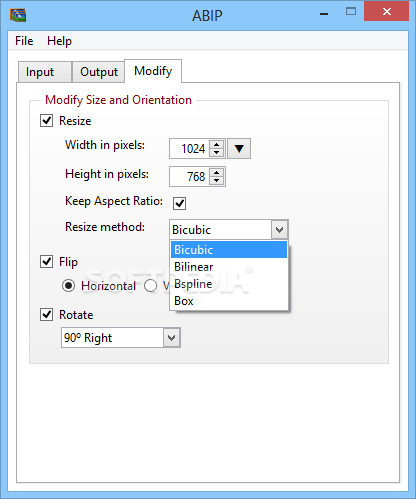This screenshot has height=499, width=416.
Task: Maximize the ABIP window
Action: (x=351, y=12)
